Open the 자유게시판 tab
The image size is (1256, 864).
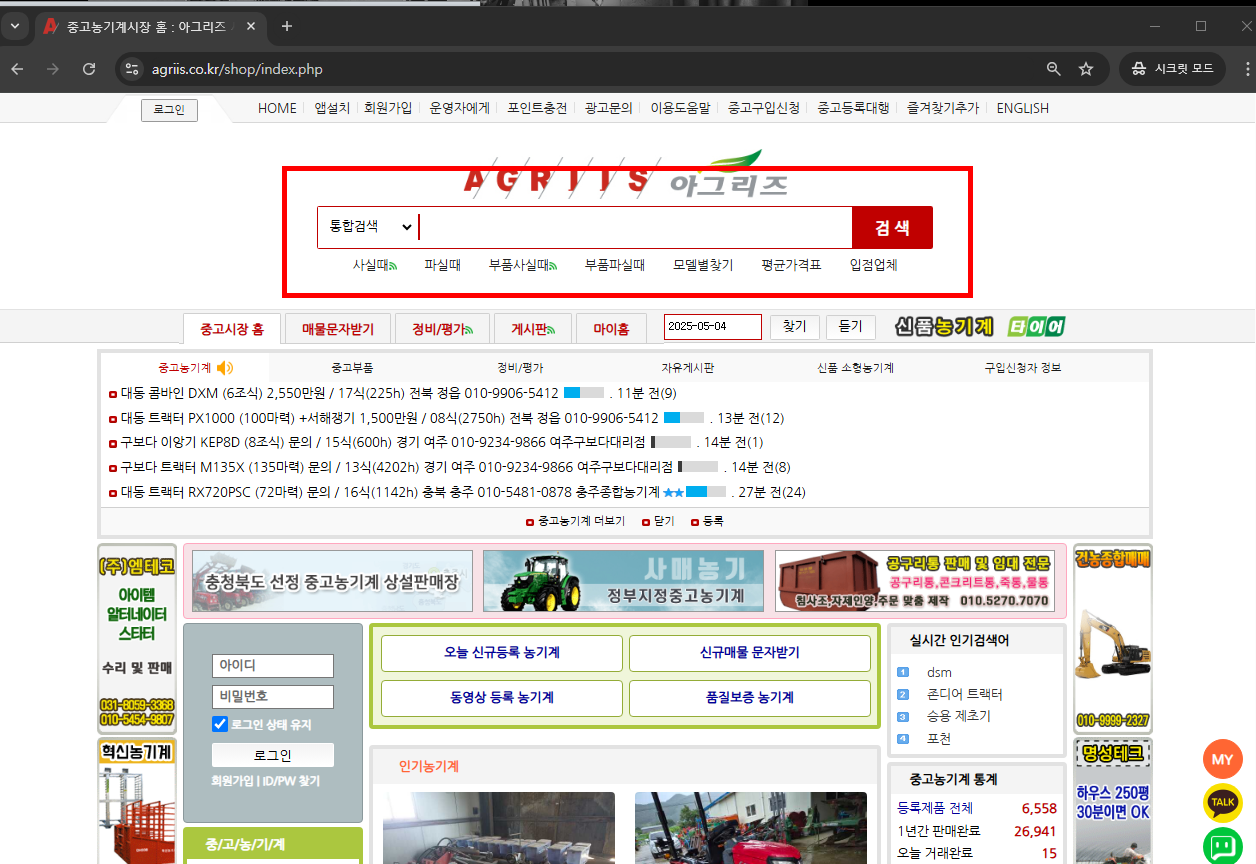690,366
